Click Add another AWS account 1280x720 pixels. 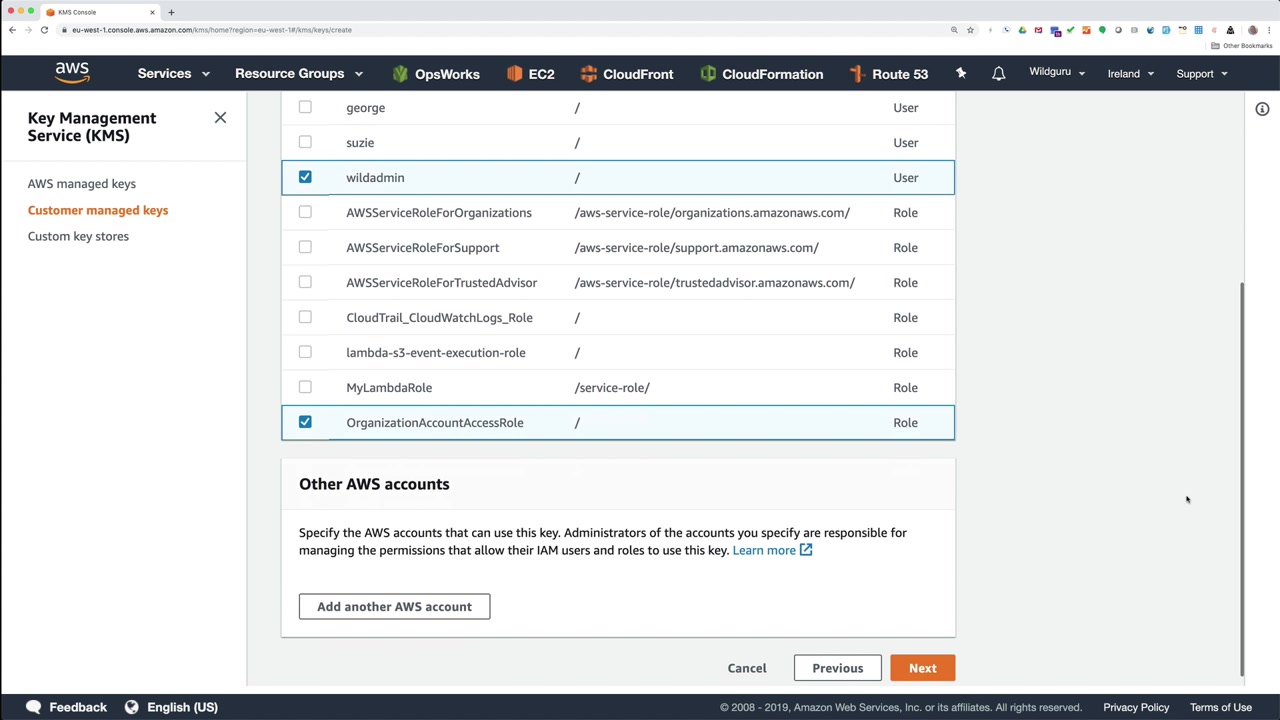(394, 606)
